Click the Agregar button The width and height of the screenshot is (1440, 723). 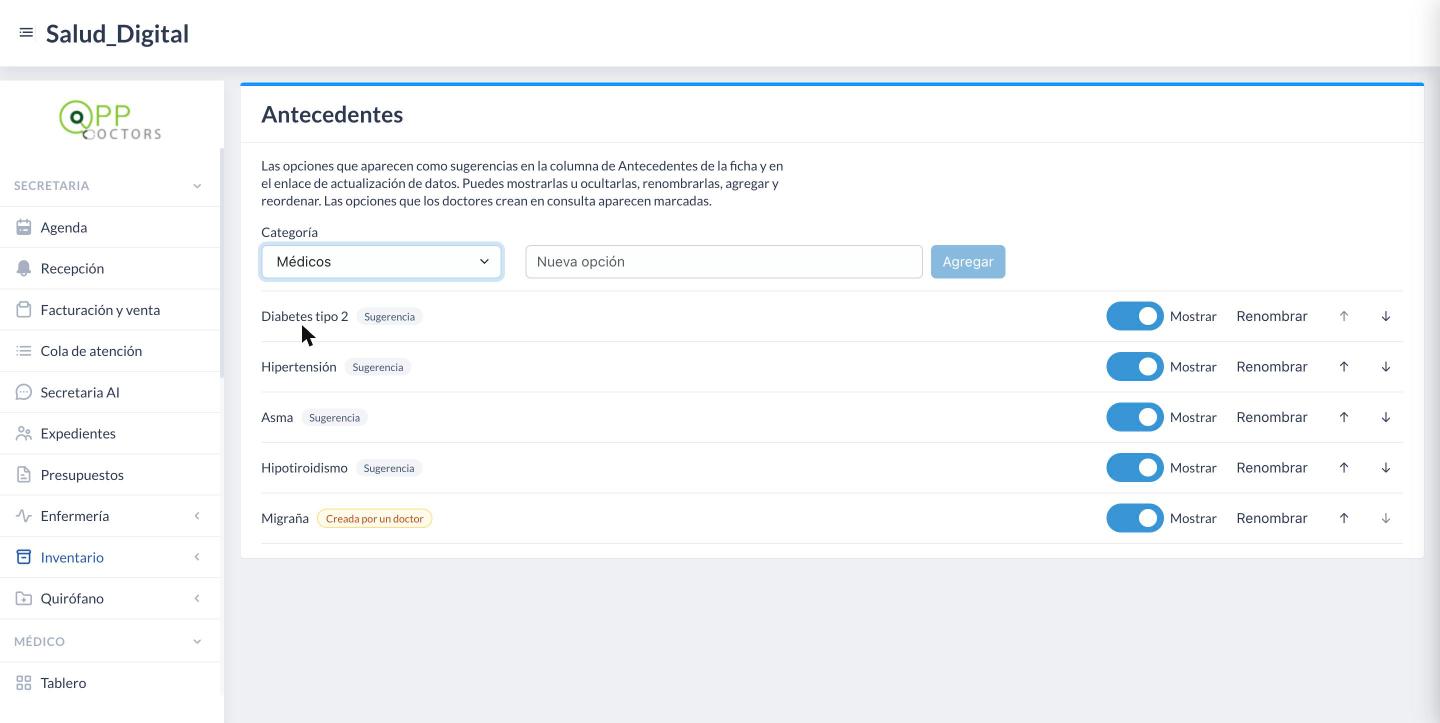(968, 262)
